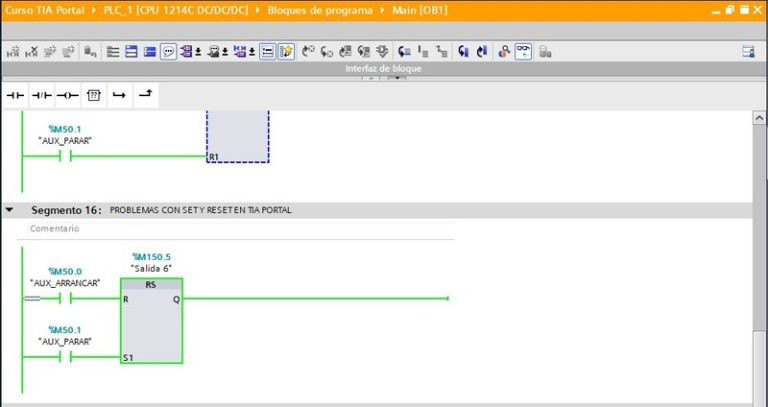Click icon right of monitoring glasses
768x407 pixels.
[x=545, y=51]
